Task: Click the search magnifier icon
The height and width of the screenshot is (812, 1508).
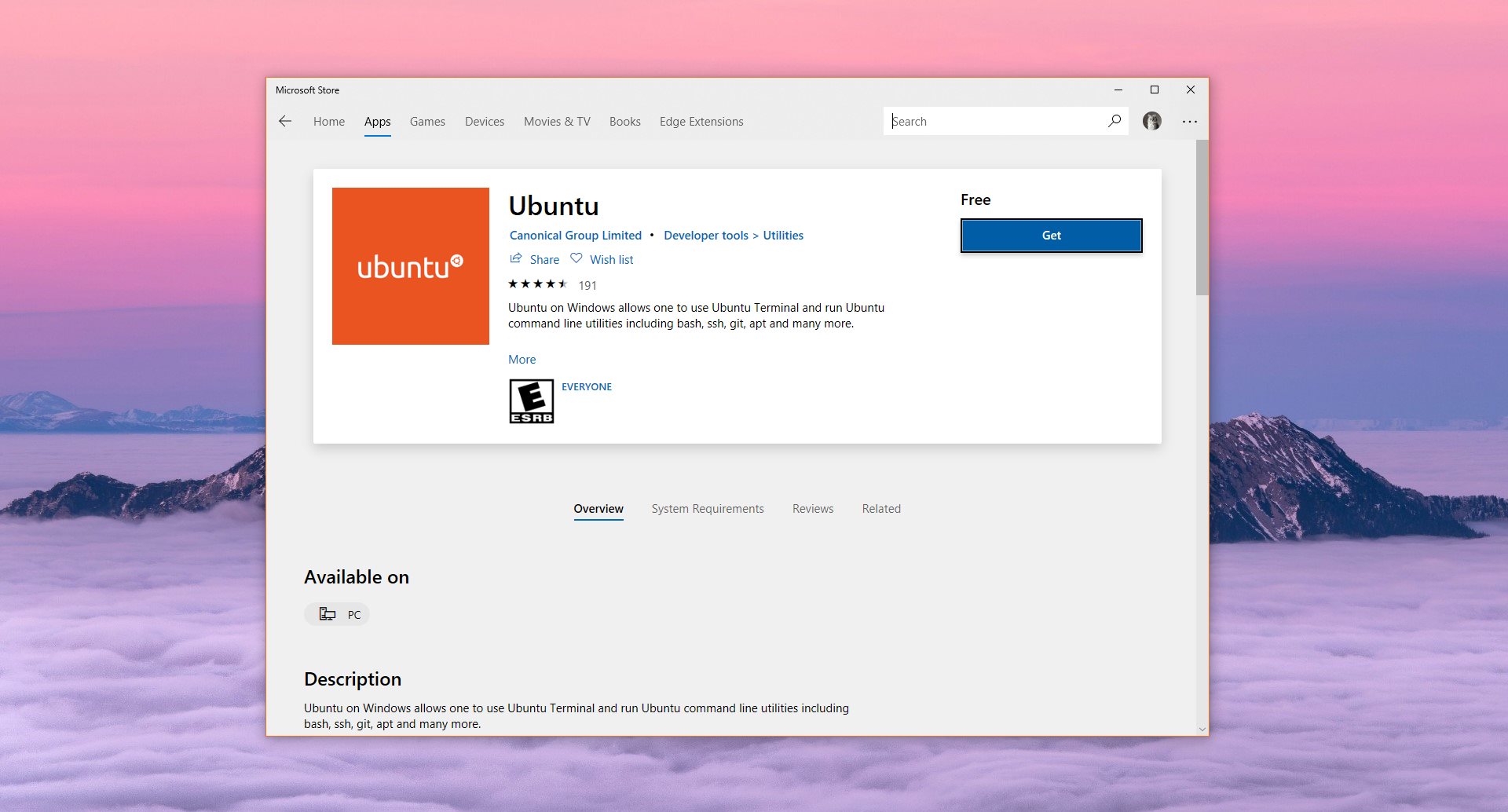Action: click(1115, 121)
